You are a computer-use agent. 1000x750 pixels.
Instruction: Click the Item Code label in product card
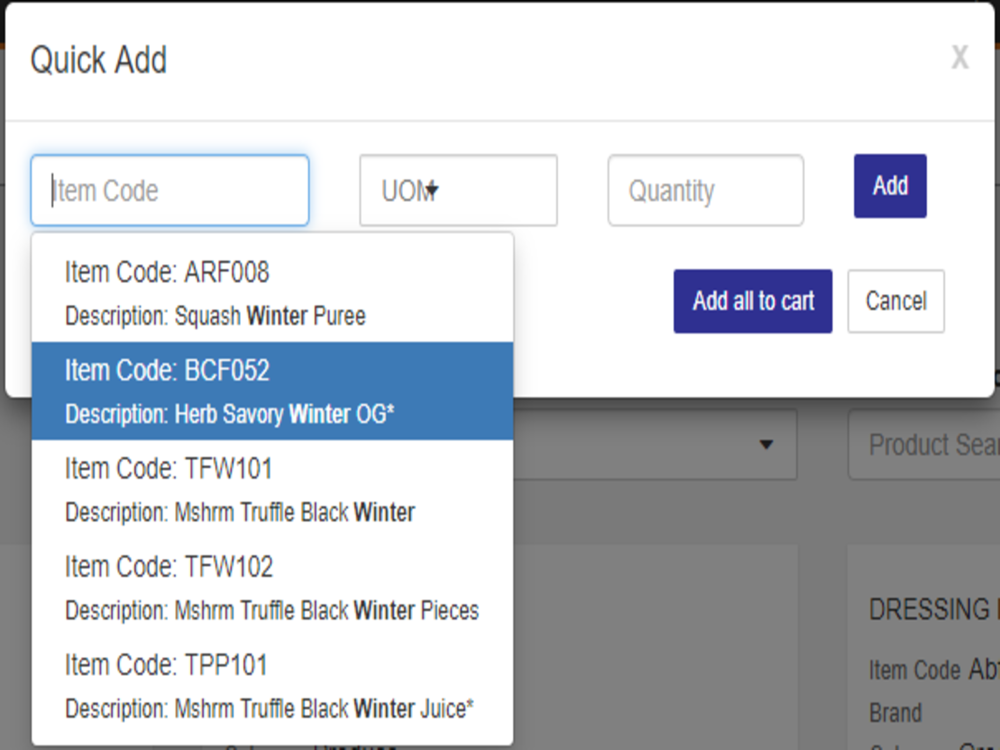(915, 670)
